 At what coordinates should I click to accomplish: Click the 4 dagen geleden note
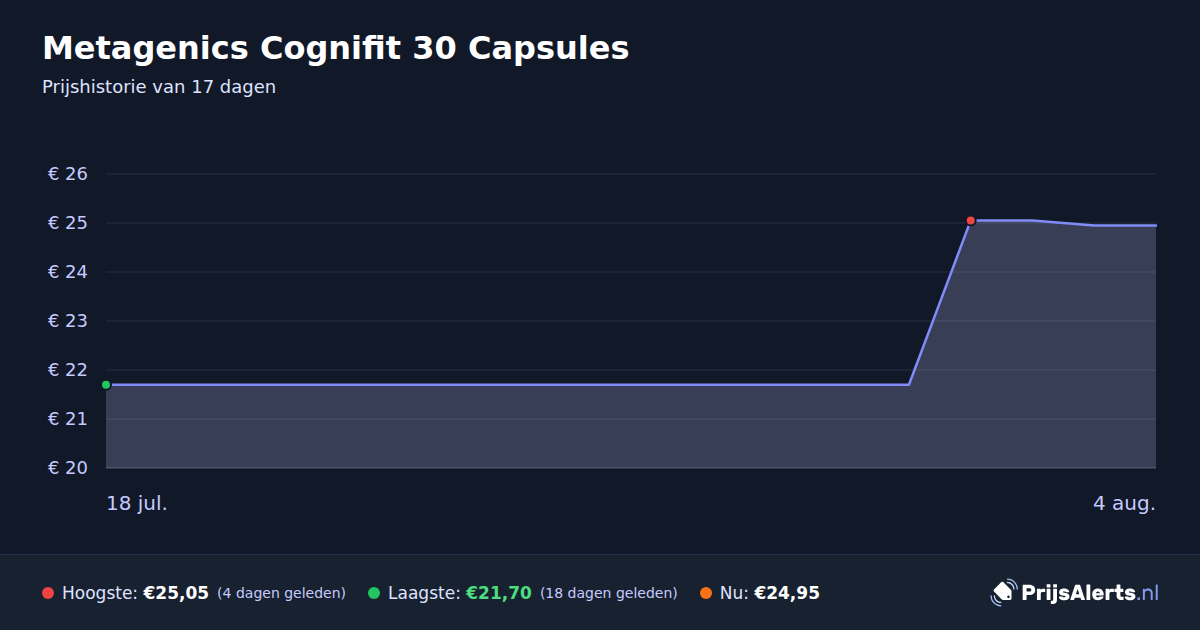point(281,593)
